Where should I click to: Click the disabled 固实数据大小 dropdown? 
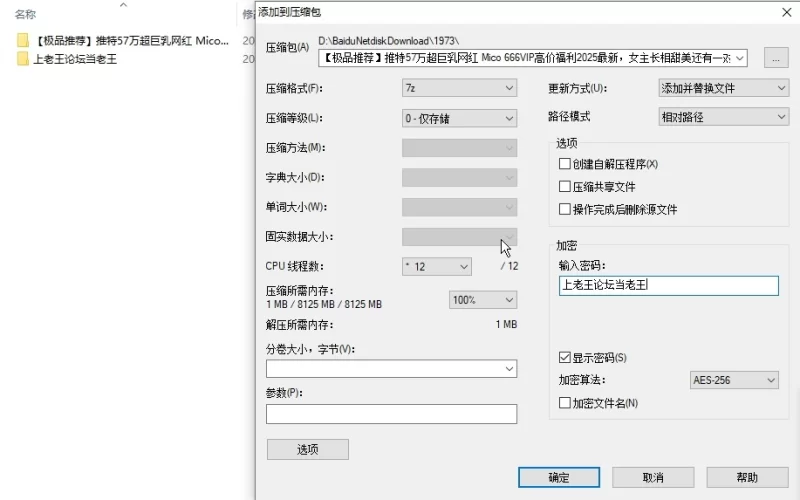[459, 237]
